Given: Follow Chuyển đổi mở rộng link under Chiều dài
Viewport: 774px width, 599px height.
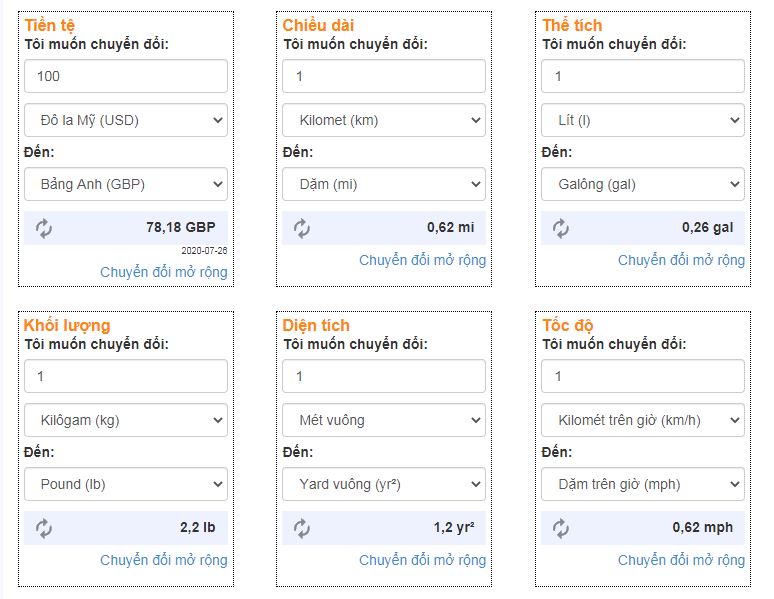Looking at the screenshot, I should pos(423,260).
